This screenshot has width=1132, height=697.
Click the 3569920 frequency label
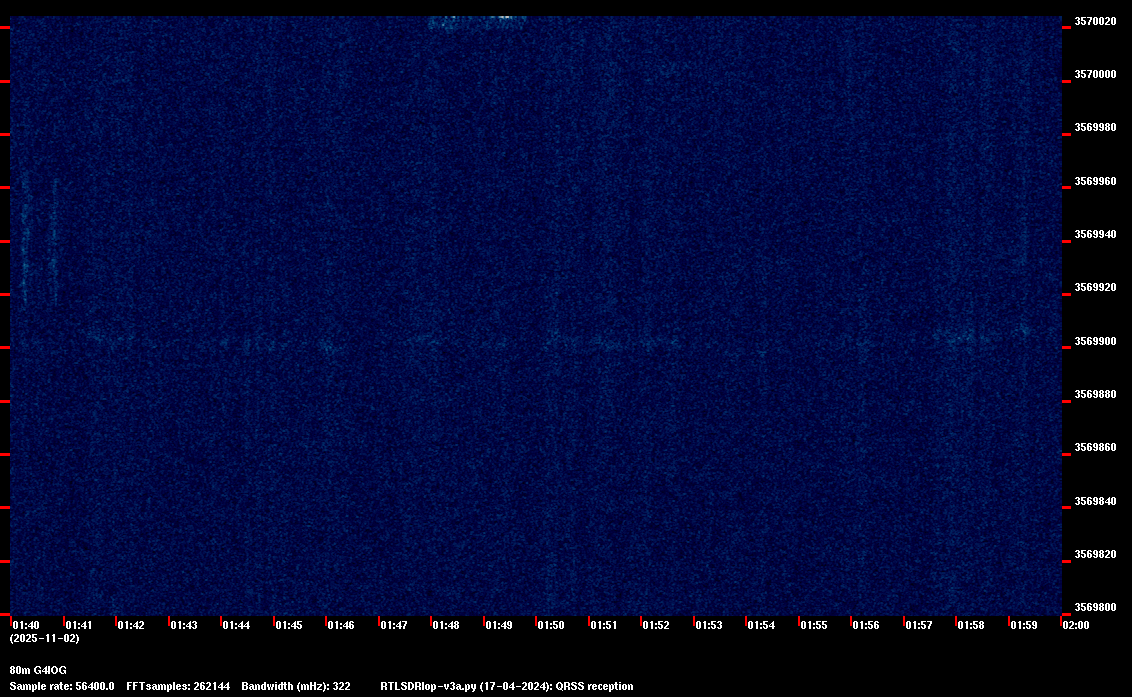[x=1095, y=287]
